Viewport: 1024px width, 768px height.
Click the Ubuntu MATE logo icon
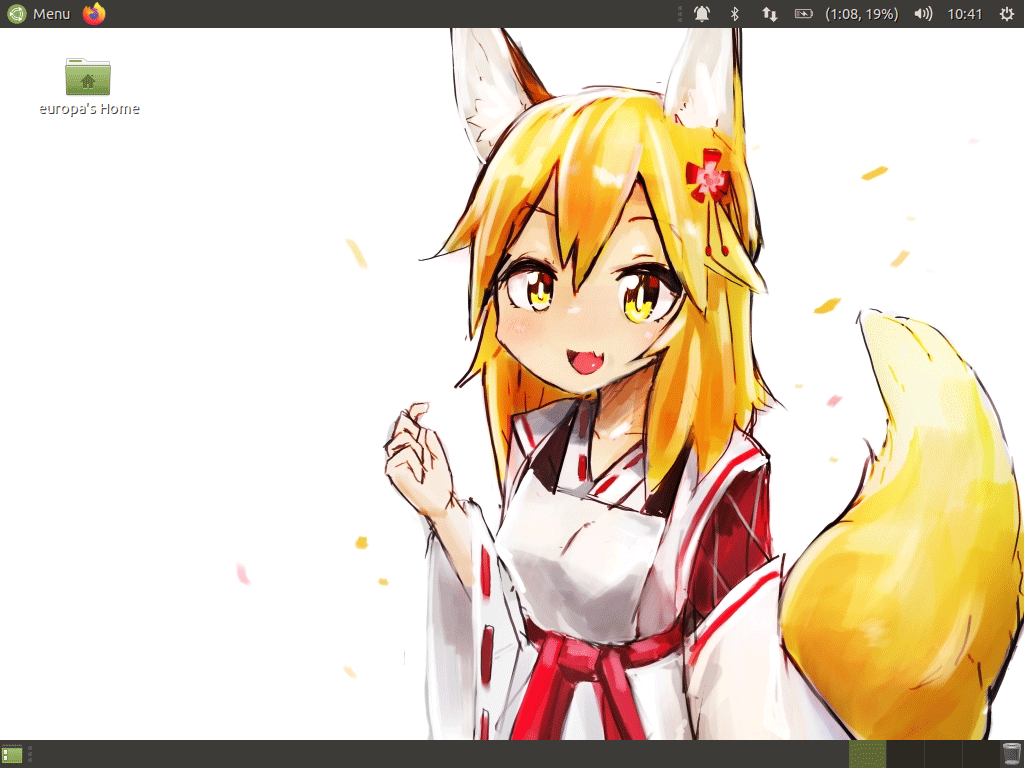pos(17,14)
